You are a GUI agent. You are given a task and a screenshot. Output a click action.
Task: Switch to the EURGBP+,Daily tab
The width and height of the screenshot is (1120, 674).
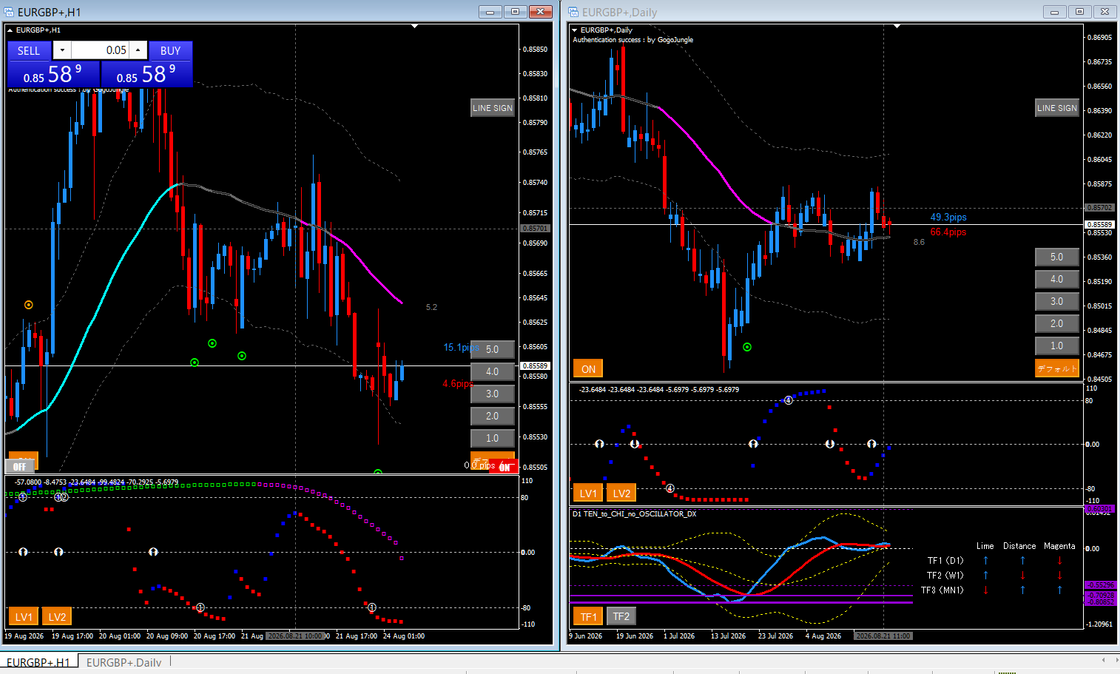pos(124,662)
